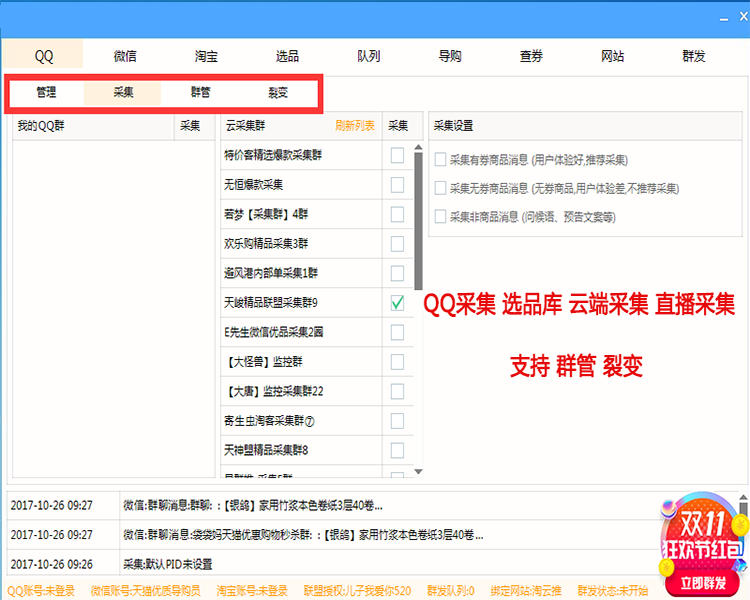Open the 管理 sub-tab
The height and width of the screenshot is (600, 750).
tap(46, 92)
